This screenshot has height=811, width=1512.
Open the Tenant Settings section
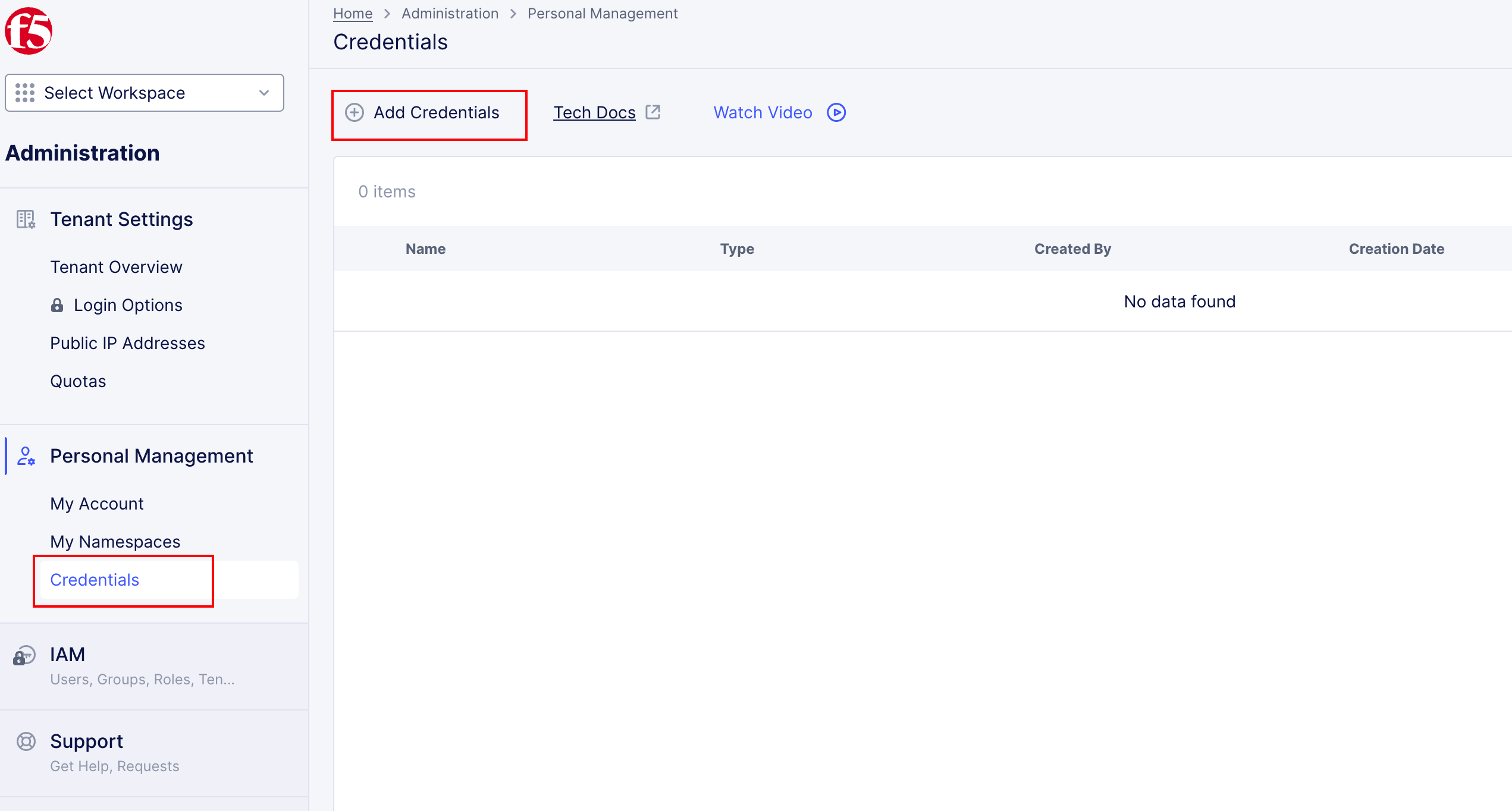tap(121, 219)
